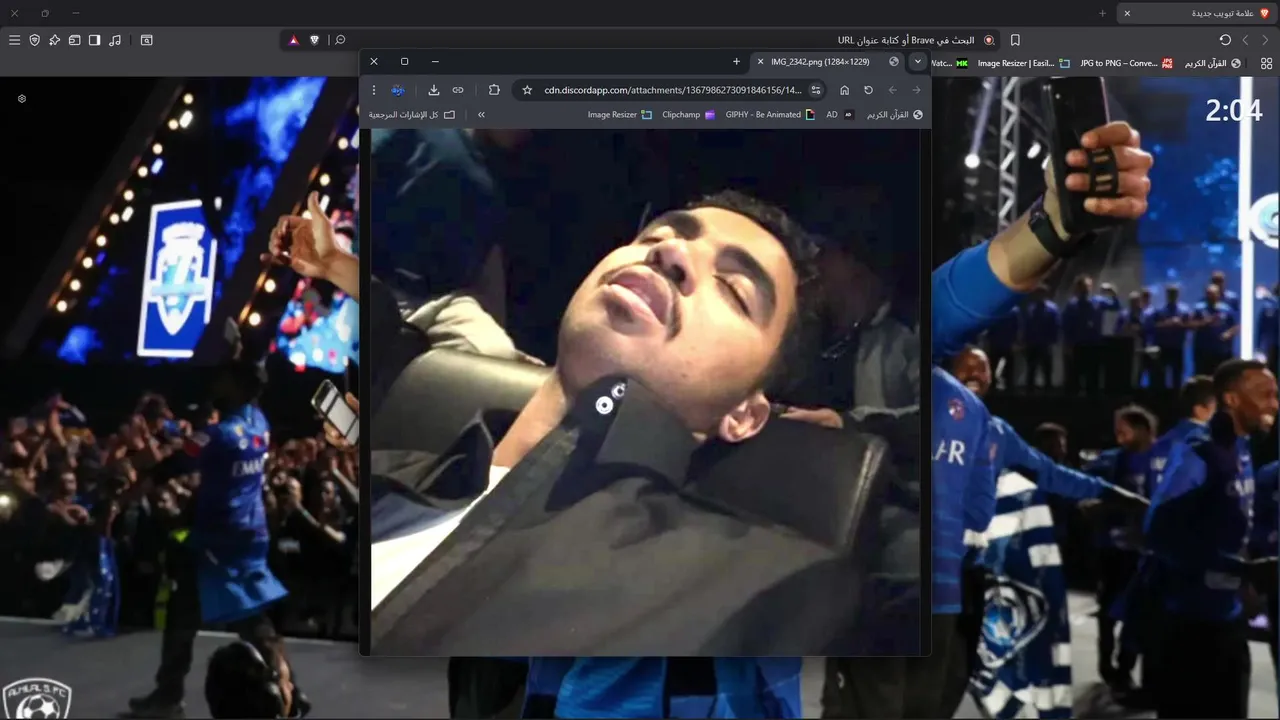Open the Leo AI sparkle icon
This screenshot has height=720, width=1280.
tap(55, 40)
